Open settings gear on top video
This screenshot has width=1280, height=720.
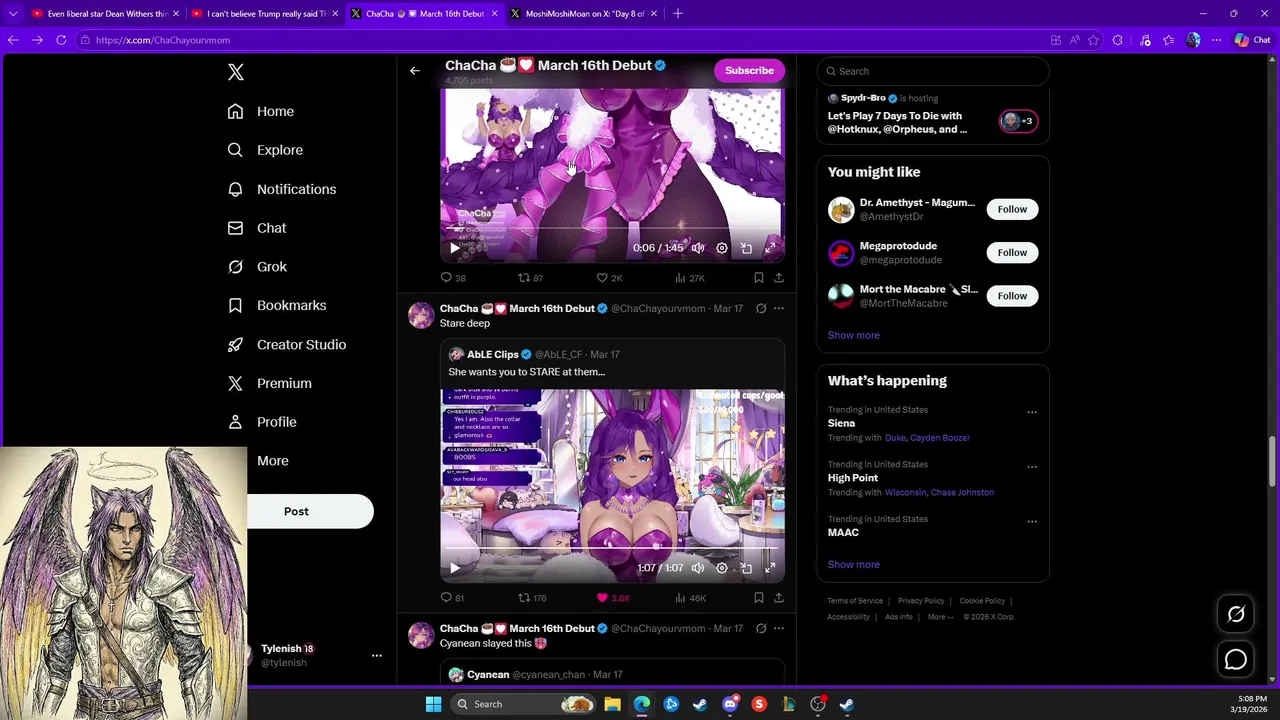[722, 248]
